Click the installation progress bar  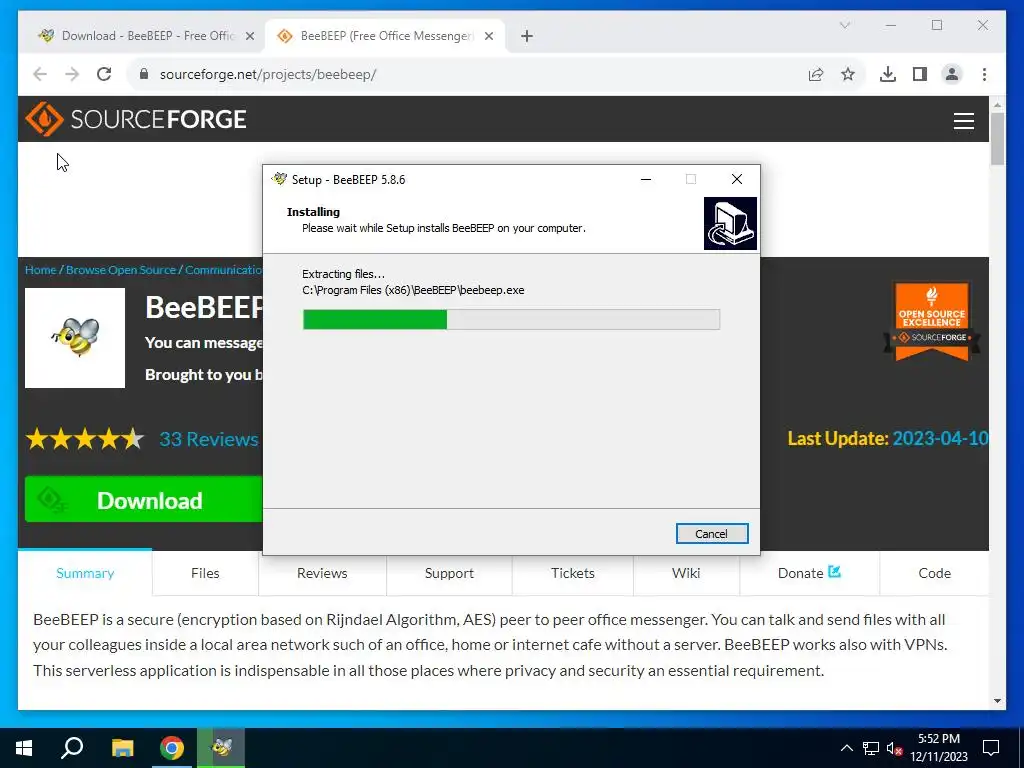click(511, 319)
